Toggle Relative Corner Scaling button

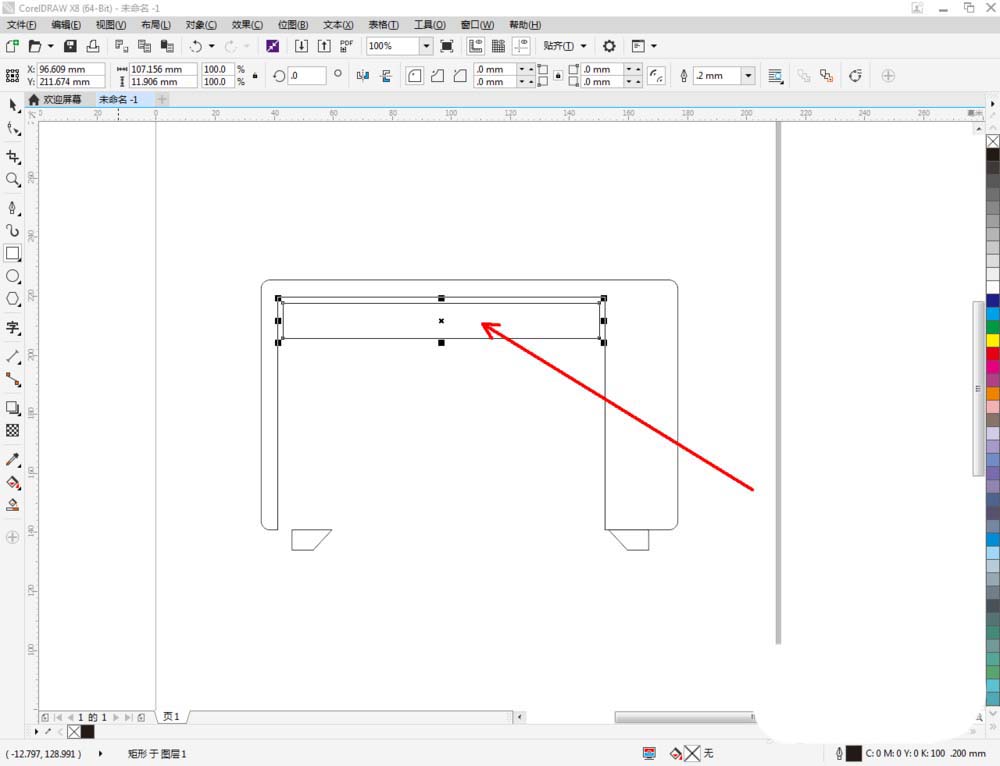click(x=656, y=76)
